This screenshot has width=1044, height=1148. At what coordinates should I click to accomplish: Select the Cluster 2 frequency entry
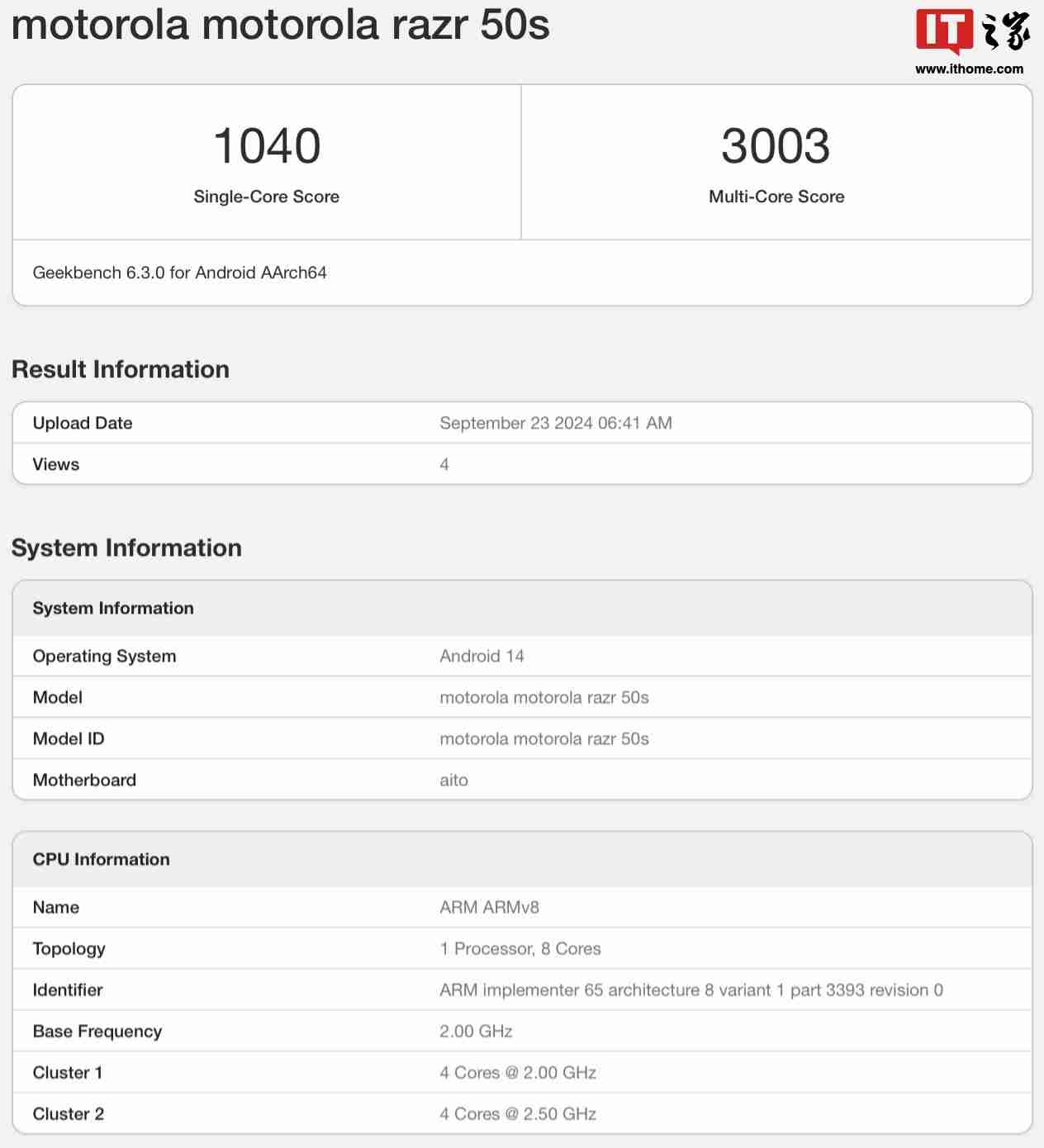click(x=518, y=1113)
